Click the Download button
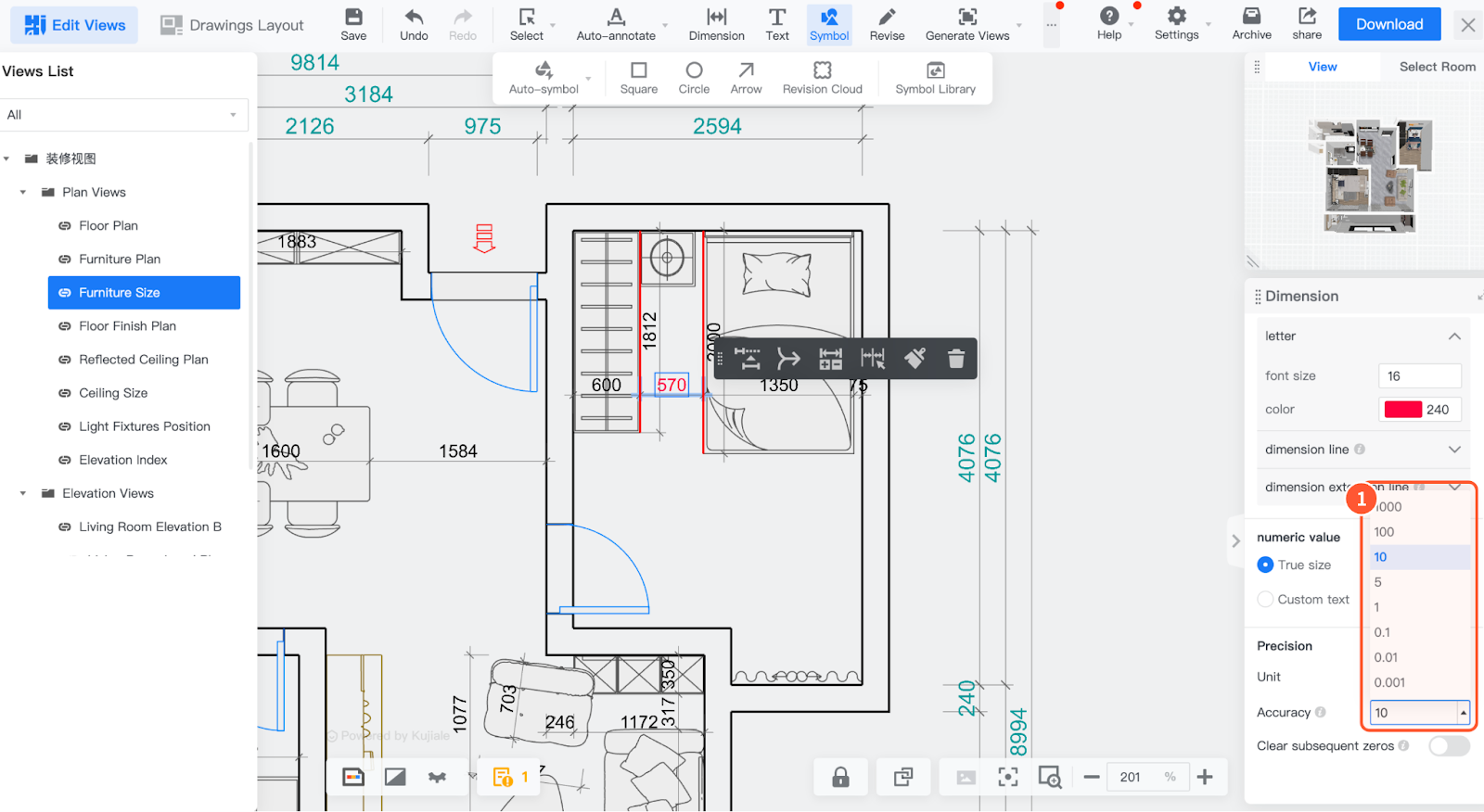 pos(1389,24)
